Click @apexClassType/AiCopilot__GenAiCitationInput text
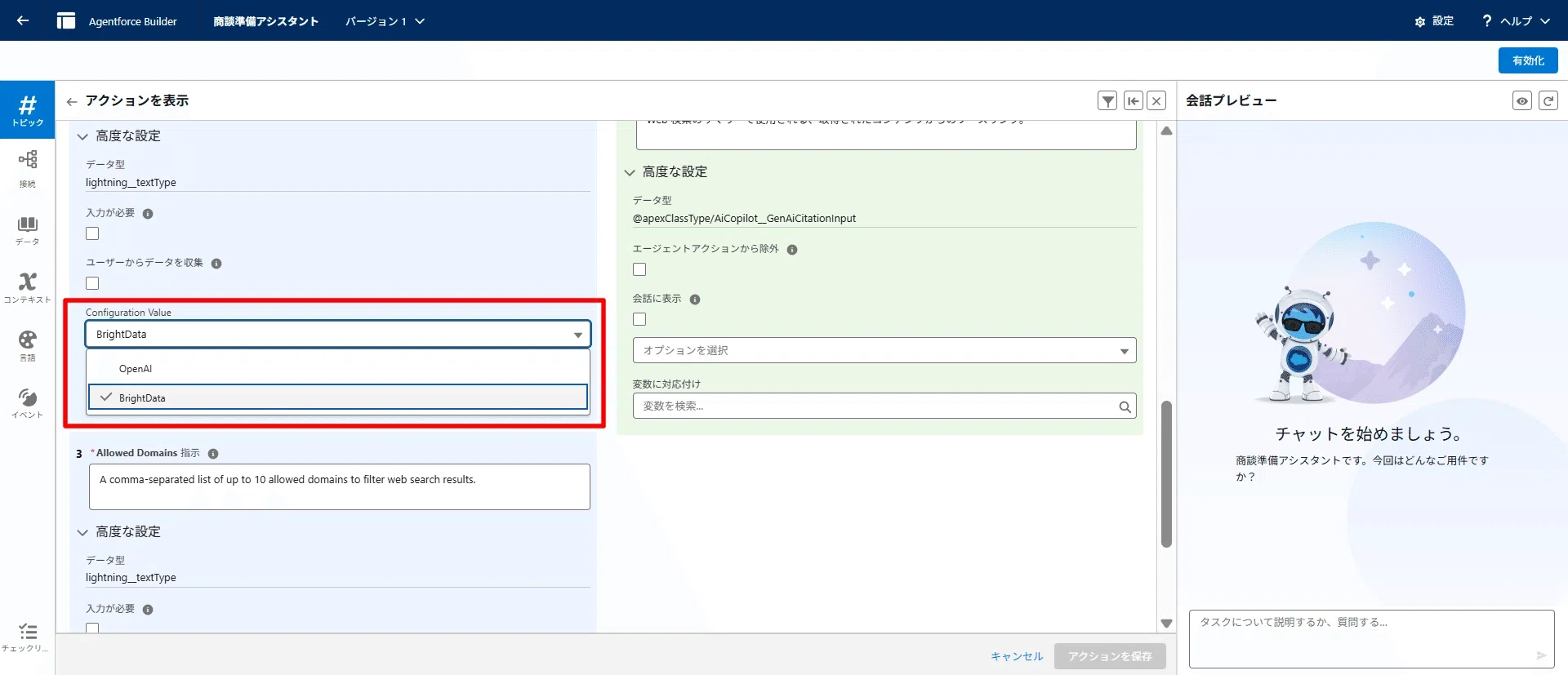 tap(744, 219)
